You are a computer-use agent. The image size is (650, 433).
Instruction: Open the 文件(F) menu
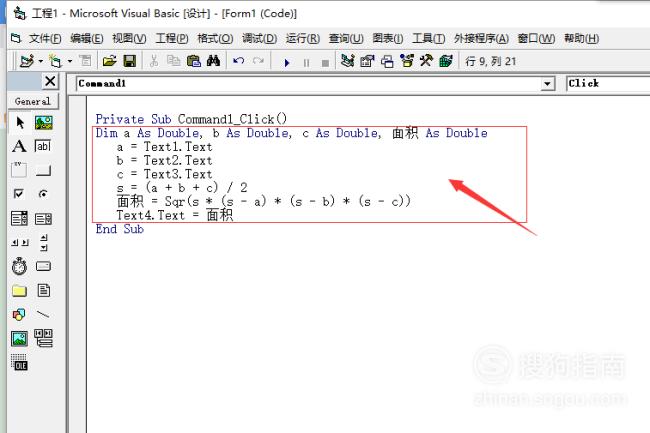click(x=45, y=39)
